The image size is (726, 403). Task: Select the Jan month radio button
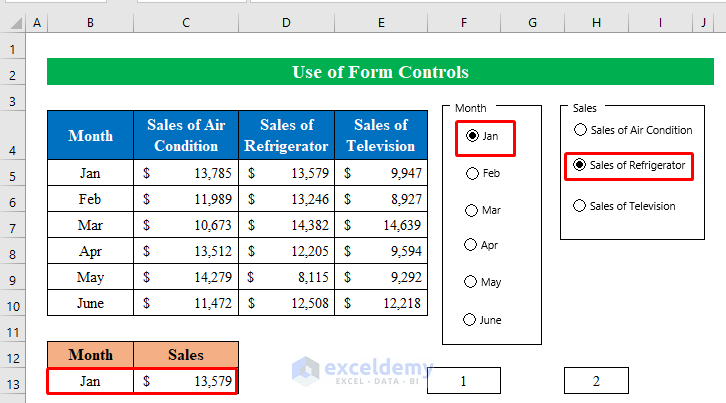tap(472, 135)
